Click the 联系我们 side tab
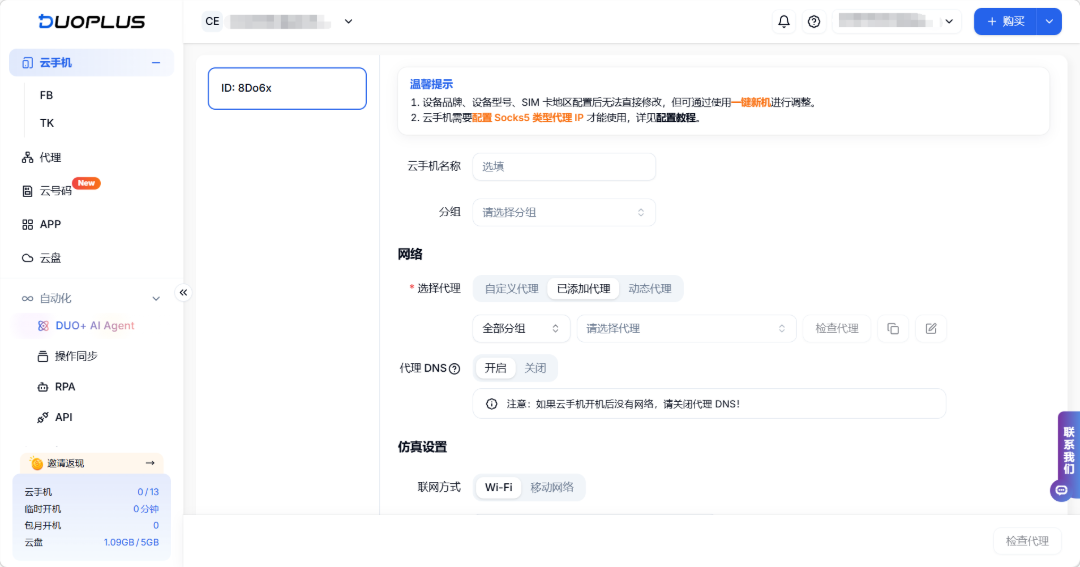 [x=1069, y=451]
